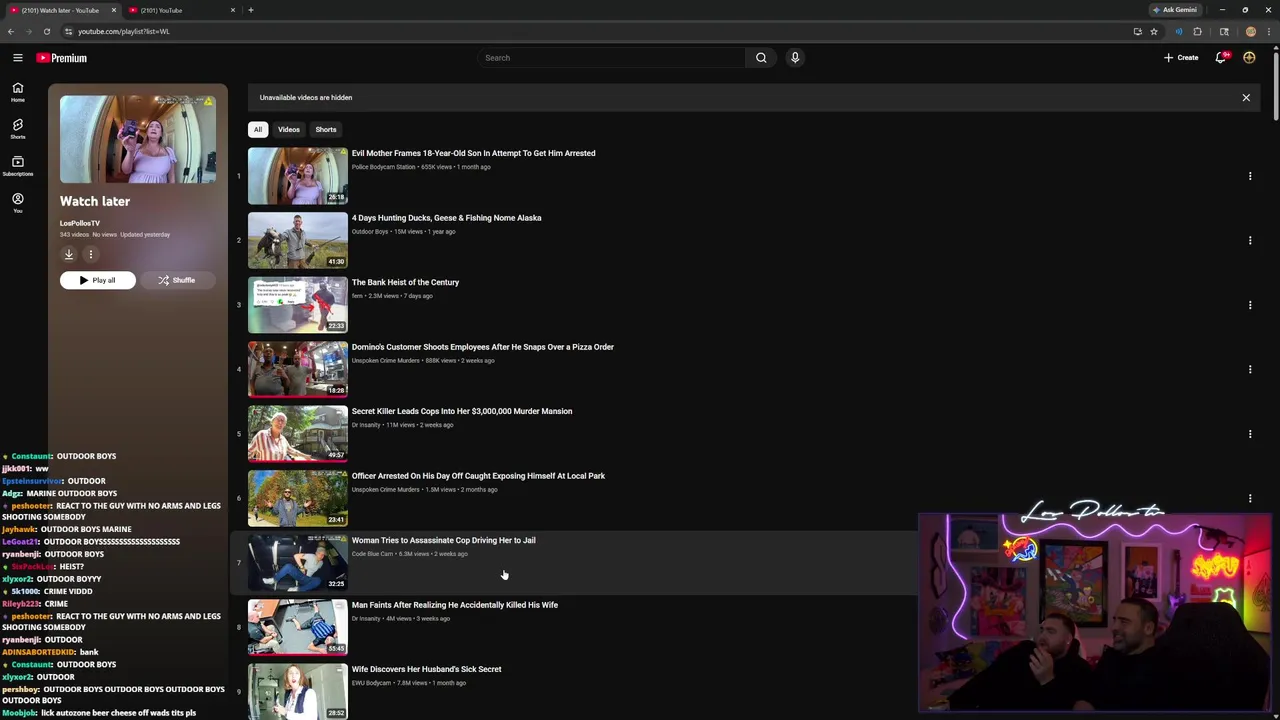
Task: Click the Watch later playlist cover thumbnail
Action: click(x=138, y=140)
